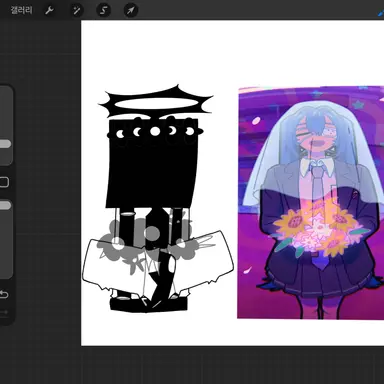Tap the square Modify button in sidebar
This screenshot has width=384, height=384.
pyautogui.click(x=4, y=182)
